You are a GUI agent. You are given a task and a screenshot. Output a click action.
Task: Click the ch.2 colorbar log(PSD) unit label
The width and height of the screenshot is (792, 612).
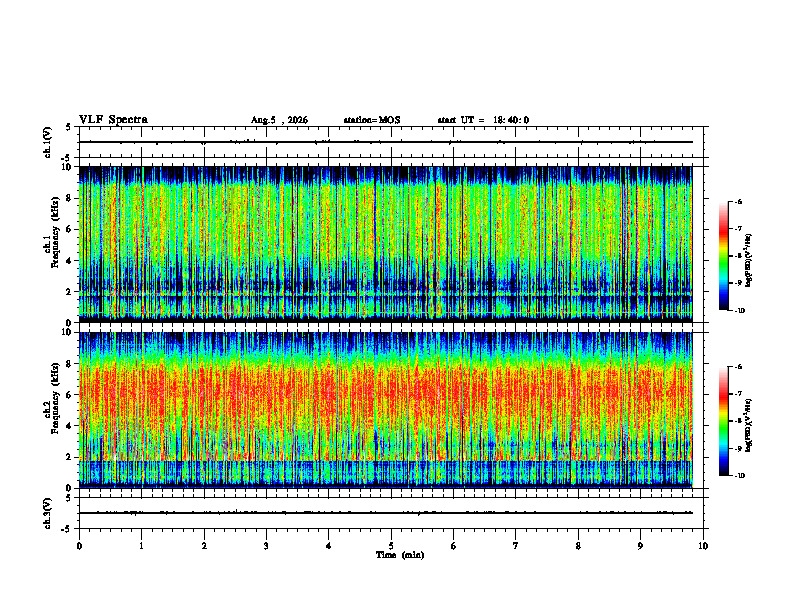tap(749, 424)
